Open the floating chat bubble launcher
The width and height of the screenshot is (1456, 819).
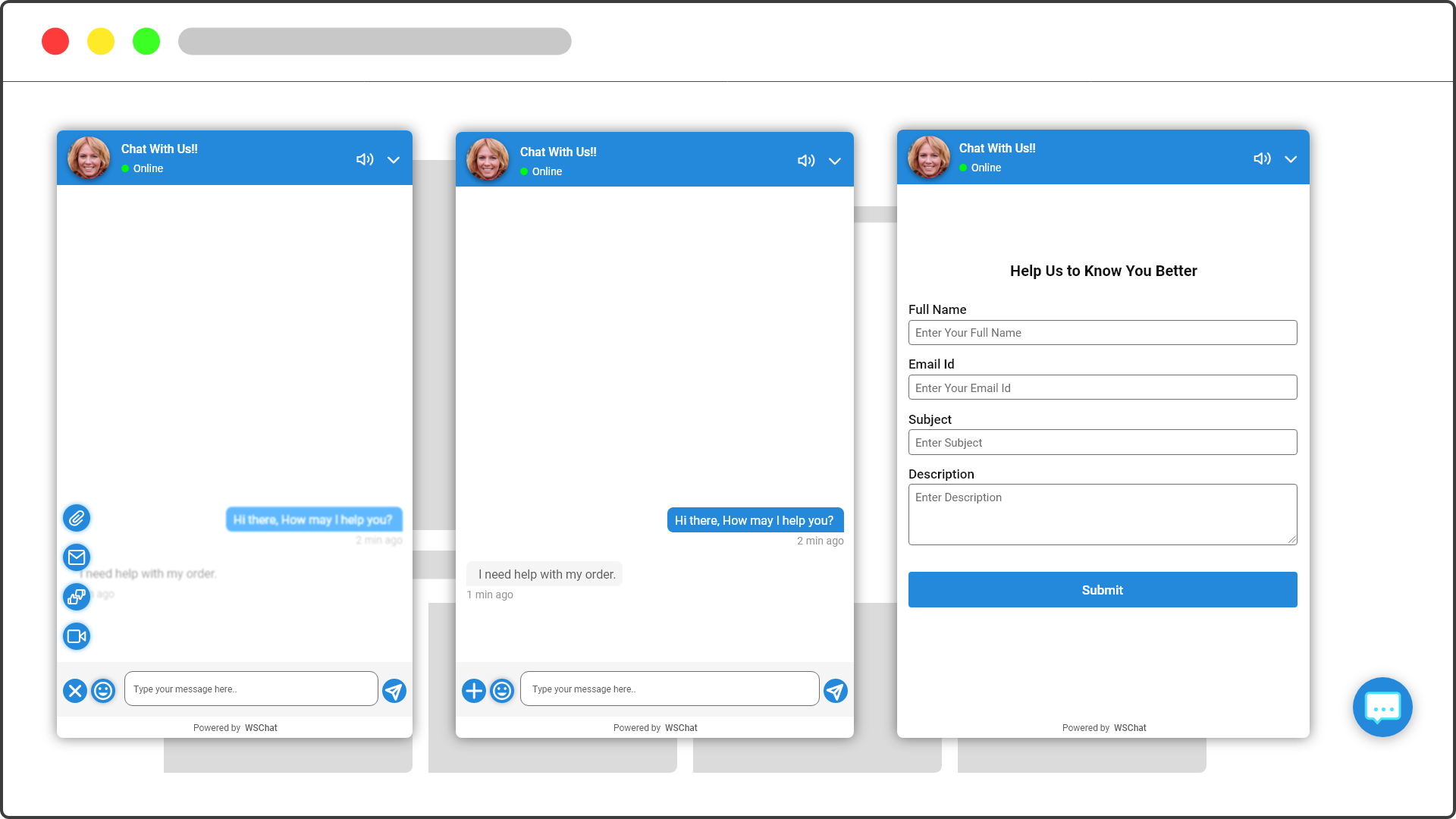pos(1382,708)
